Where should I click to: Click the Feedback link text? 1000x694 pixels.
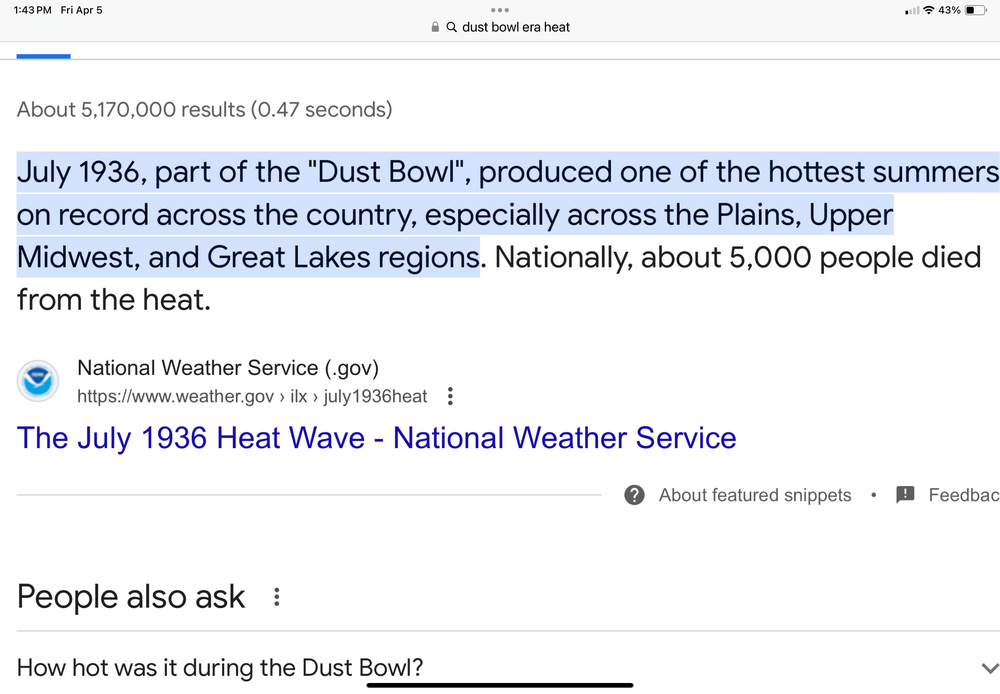point(964,495)
